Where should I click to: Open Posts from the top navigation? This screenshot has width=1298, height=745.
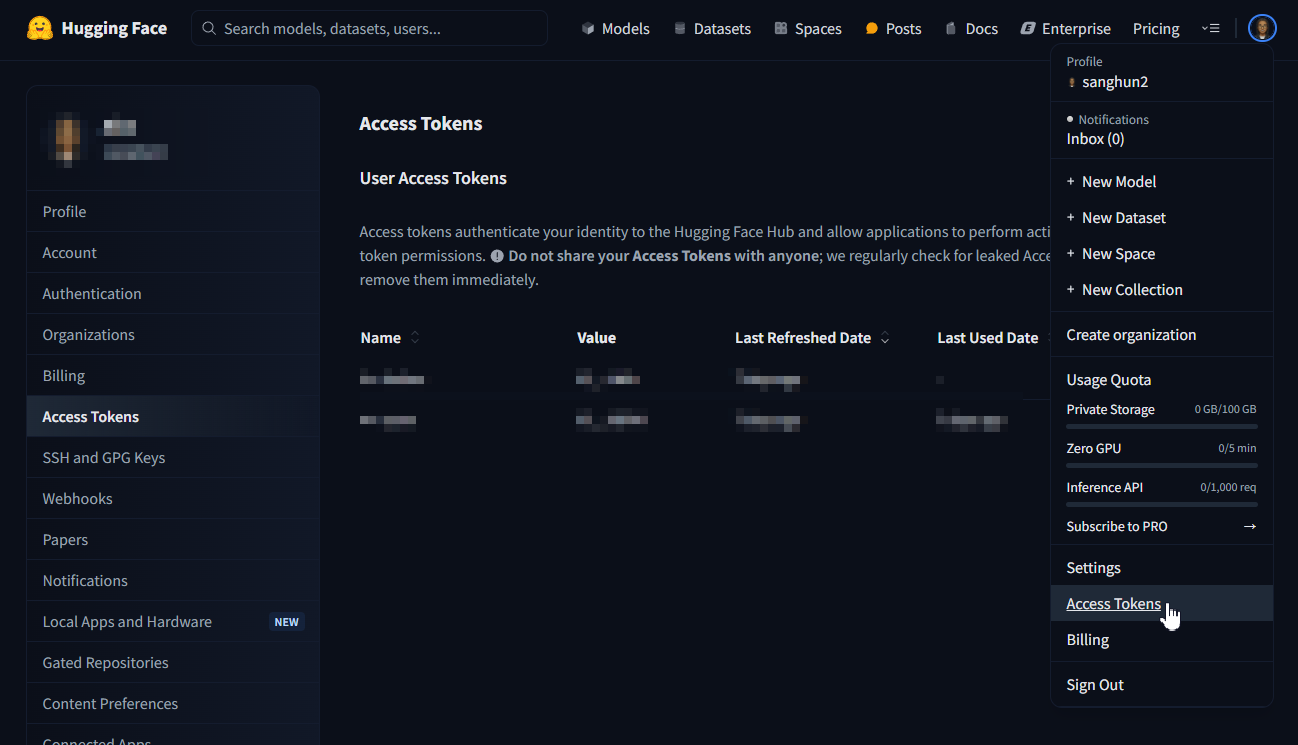[893, 28]
